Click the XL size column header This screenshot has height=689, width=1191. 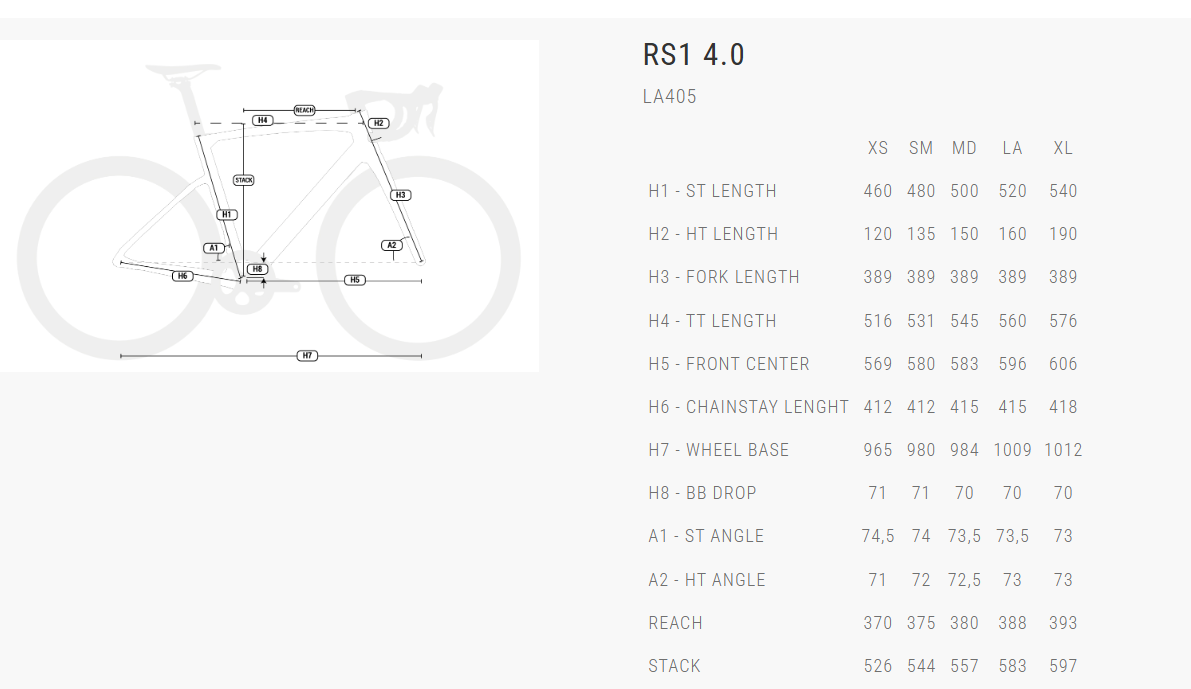pos(1063,148)
